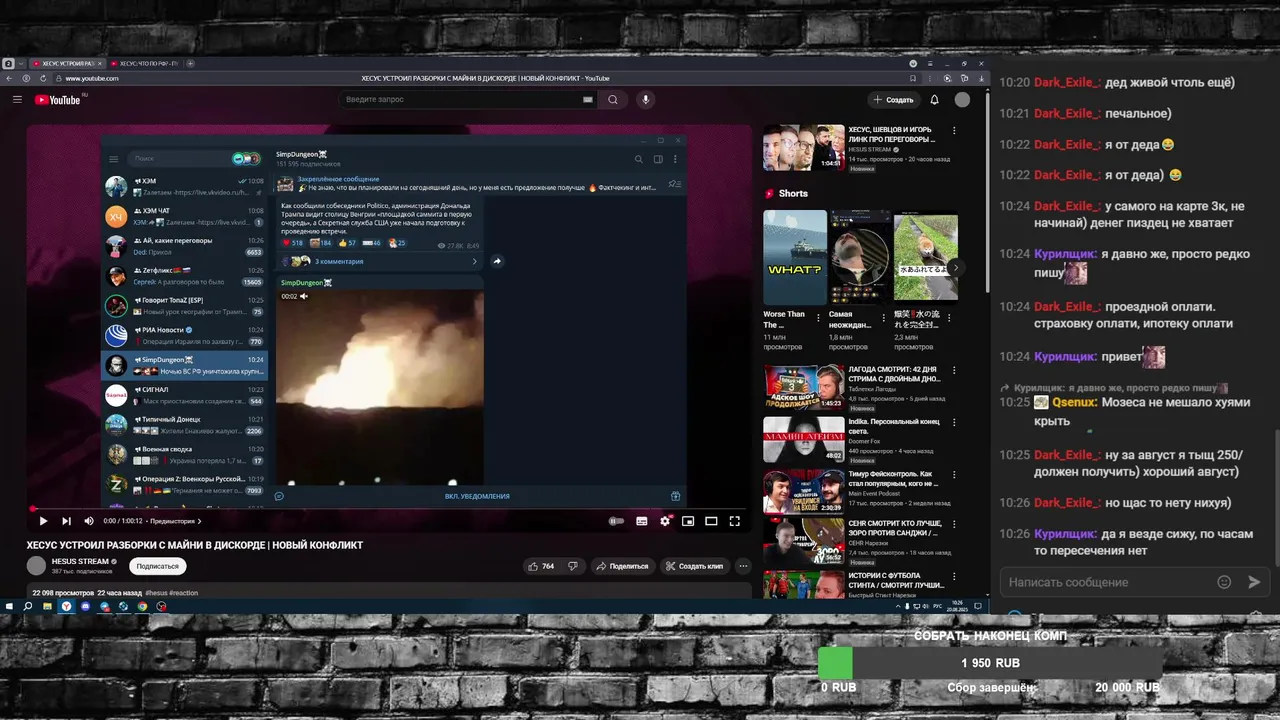Open the ЛАГОДА СМОТРИТ: 42 ДНЯ СТРИМА title

tap(893, 374)
